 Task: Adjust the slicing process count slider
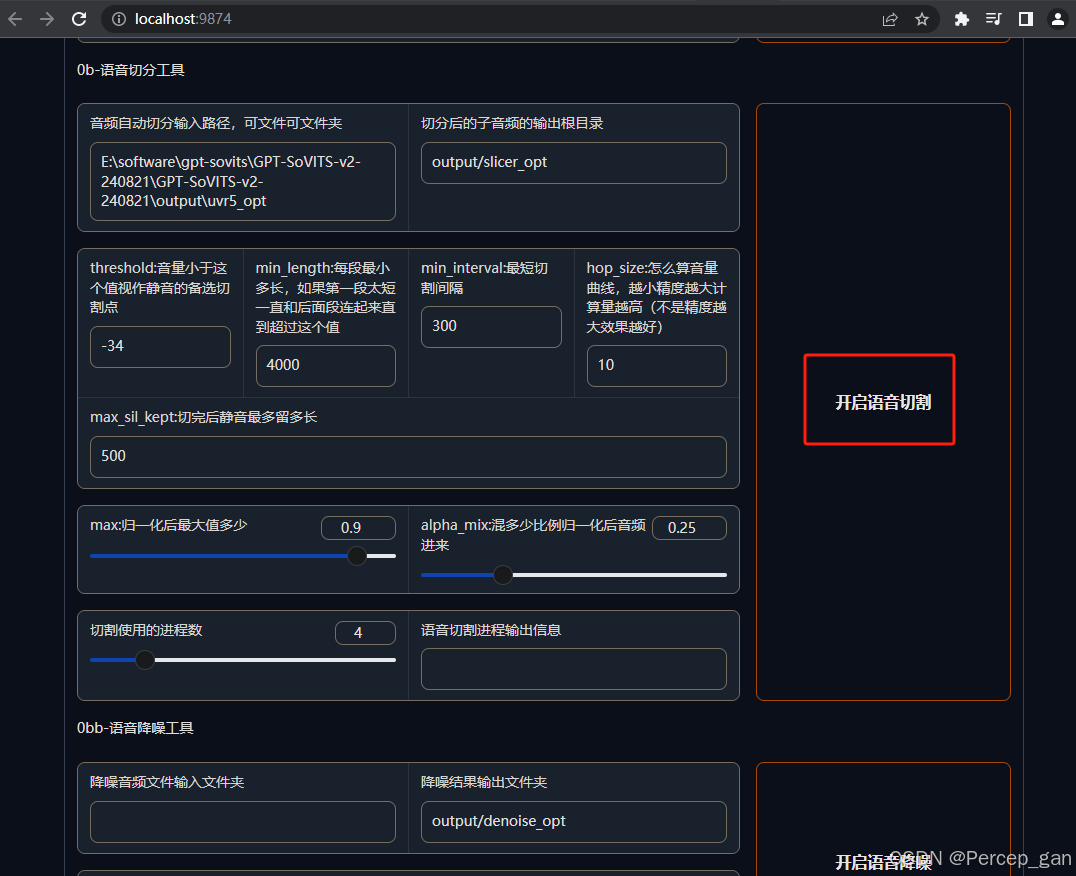pyautogui.click(x=243, y=660)
